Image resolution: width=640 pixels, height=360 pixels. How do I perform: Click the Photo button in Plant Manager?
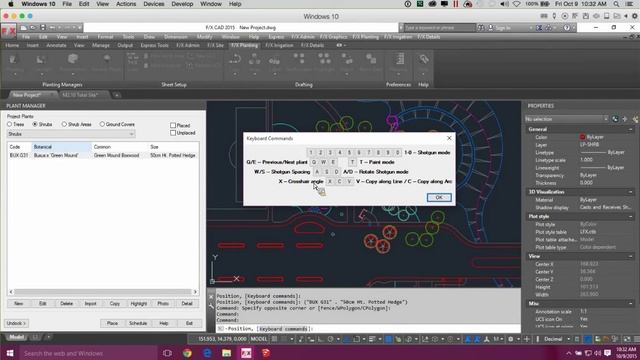[x=163, y=304]
